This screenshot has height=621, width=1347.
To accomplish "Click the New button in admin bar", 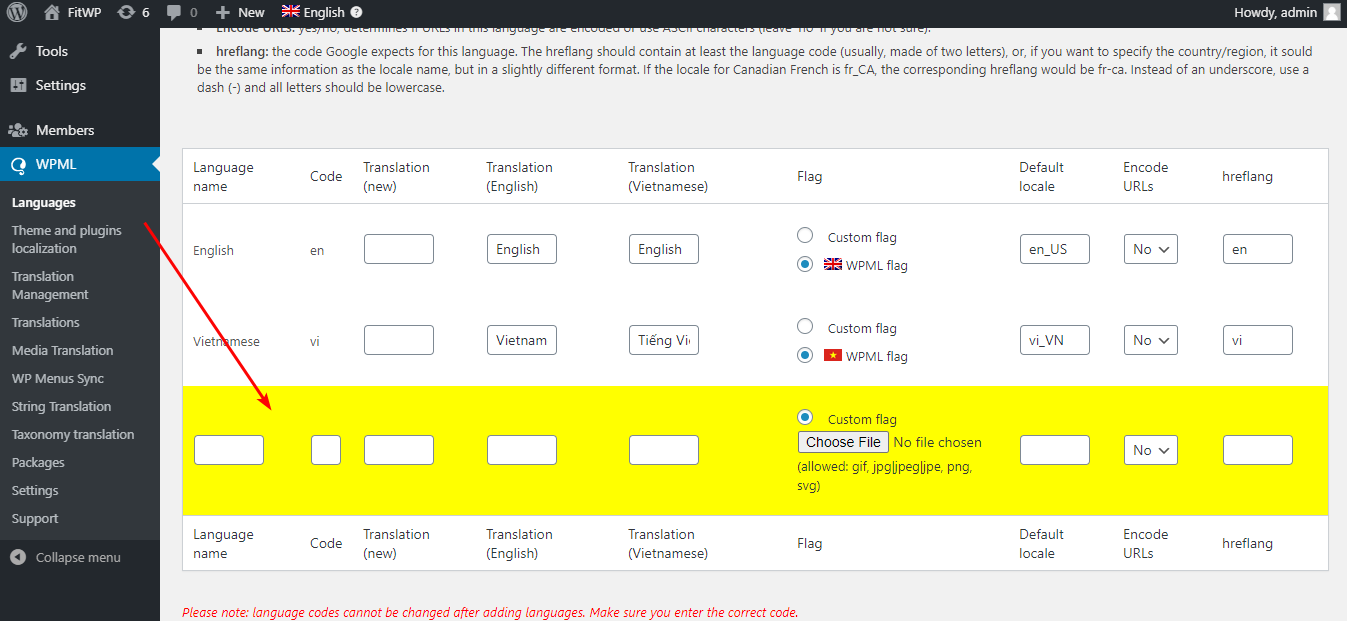I will [240, 12].
